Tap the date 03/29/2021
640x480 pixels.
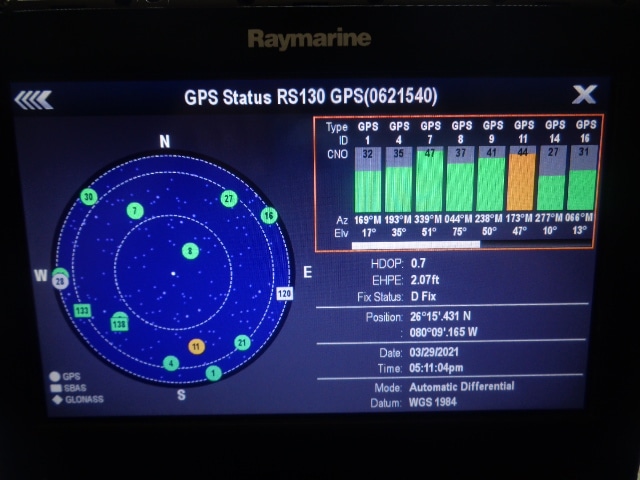[x=434, y=352]
